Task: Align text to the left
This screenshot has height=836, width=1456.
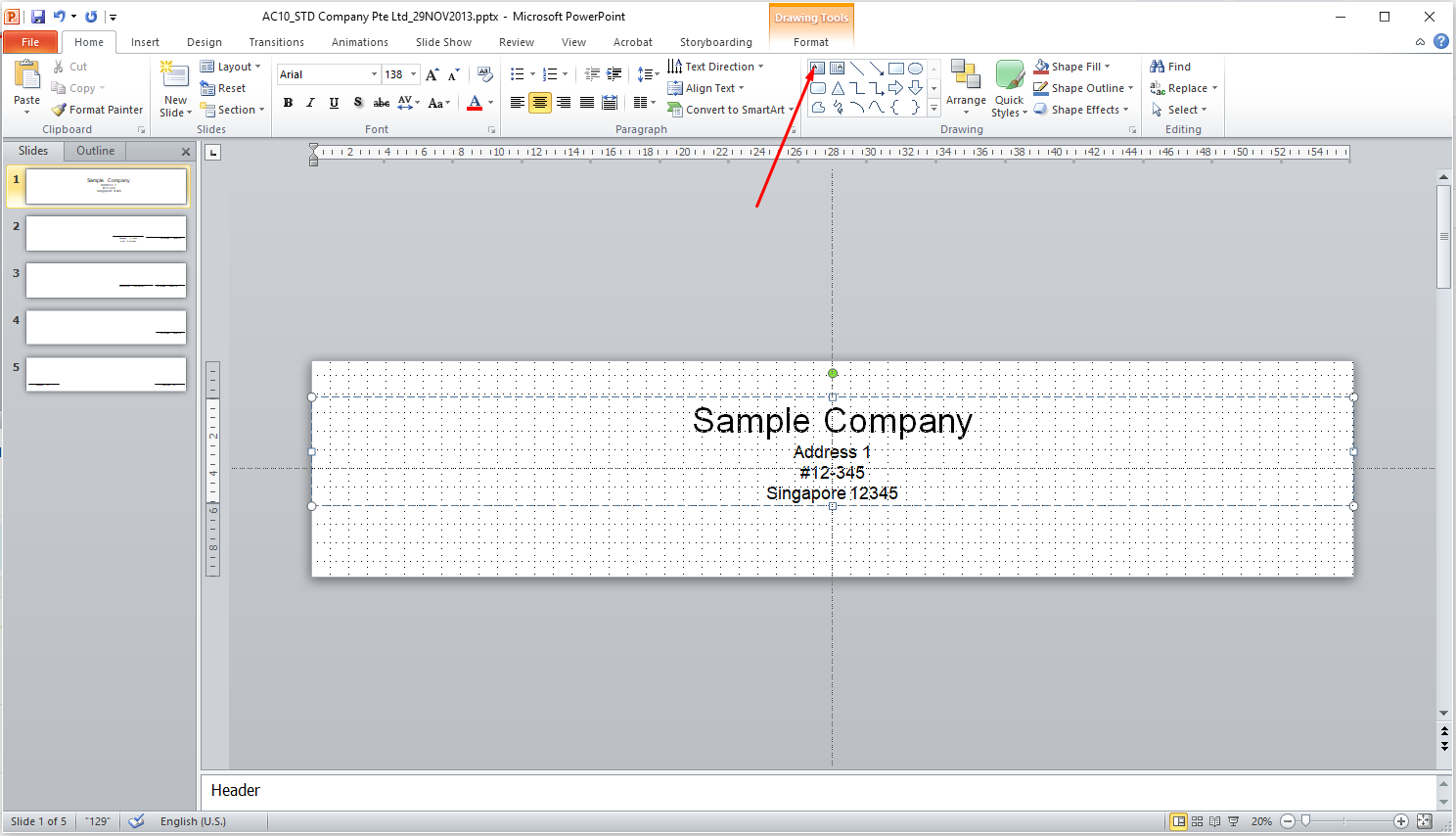Action: click(x=517, y=103)
